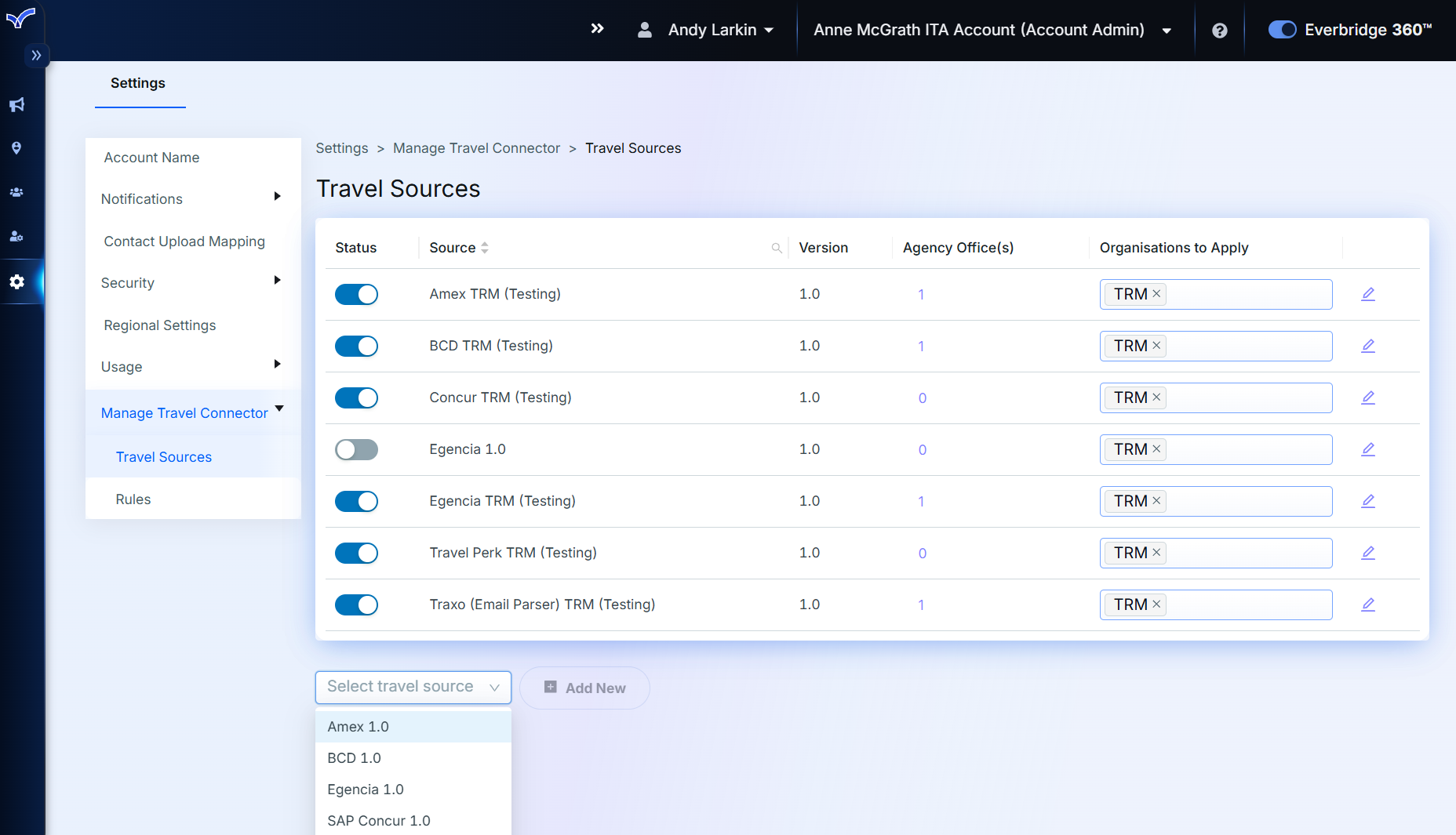Open the Select travel source dropdown
The width and height of the screenshot is (1456, 835).
(413, 687)
